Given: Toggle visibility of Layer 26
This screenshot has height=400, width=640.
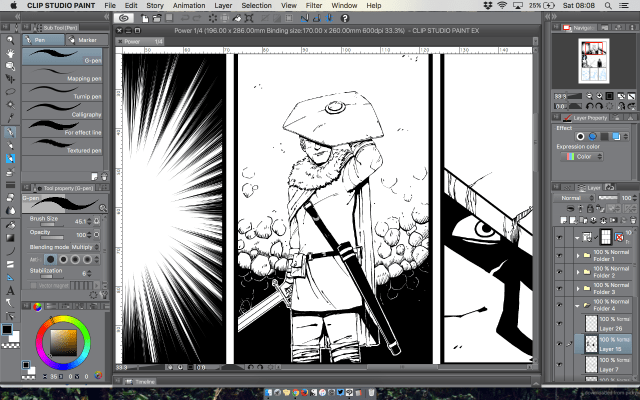Looking at the screenshot, I should [x=558, y=326].
